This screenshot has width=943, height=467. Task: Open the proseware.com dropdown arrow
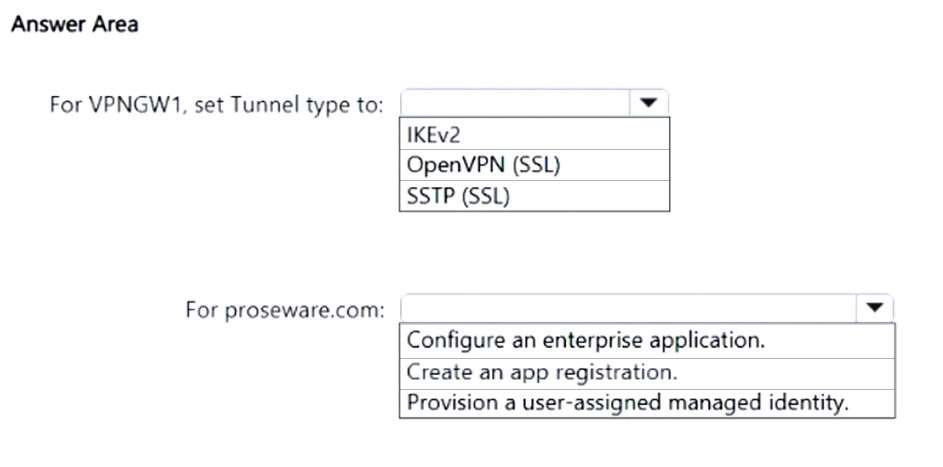click(x=875, y=308)
